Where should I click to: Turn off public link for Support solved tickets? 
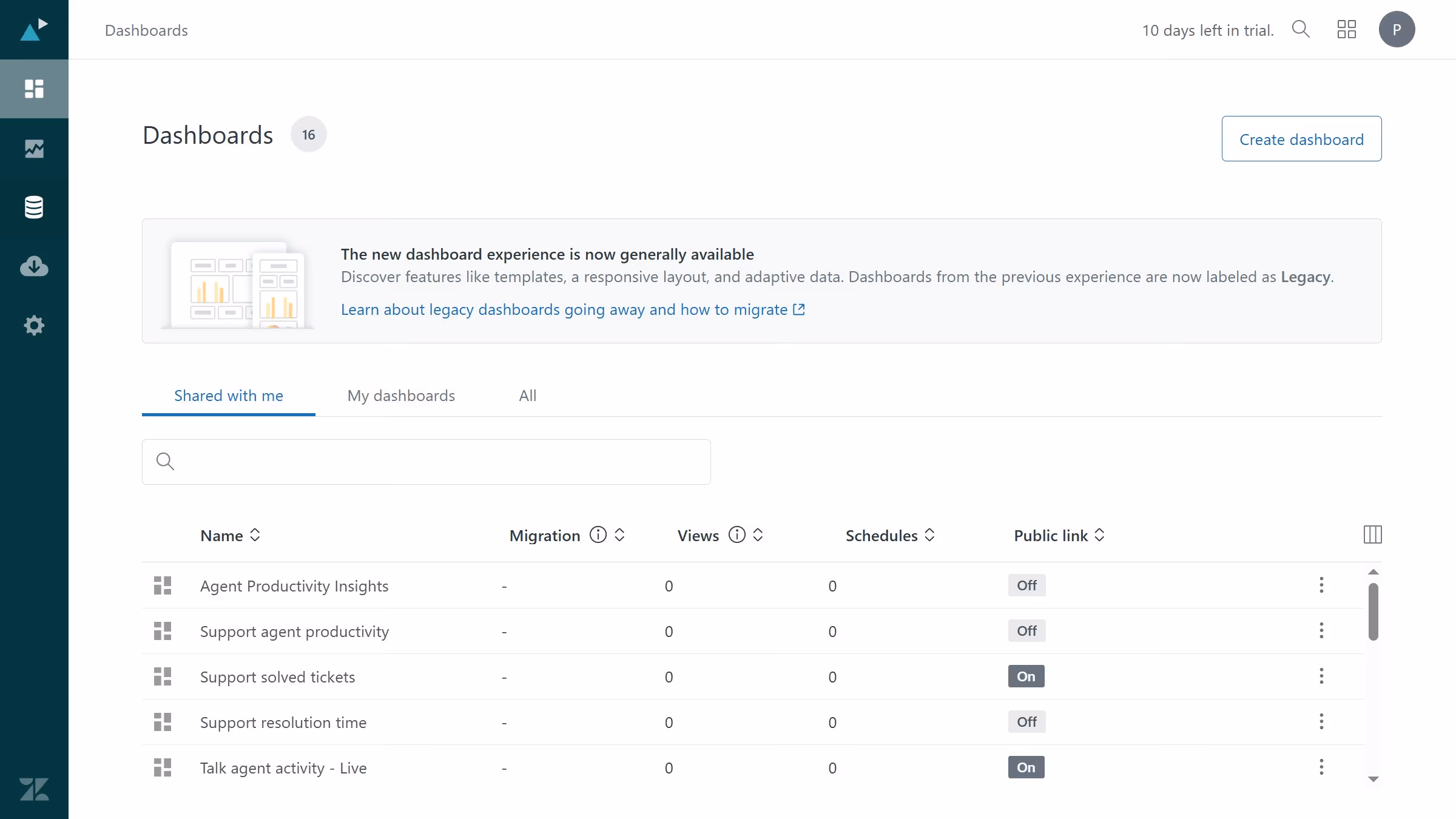[1026, 676]
